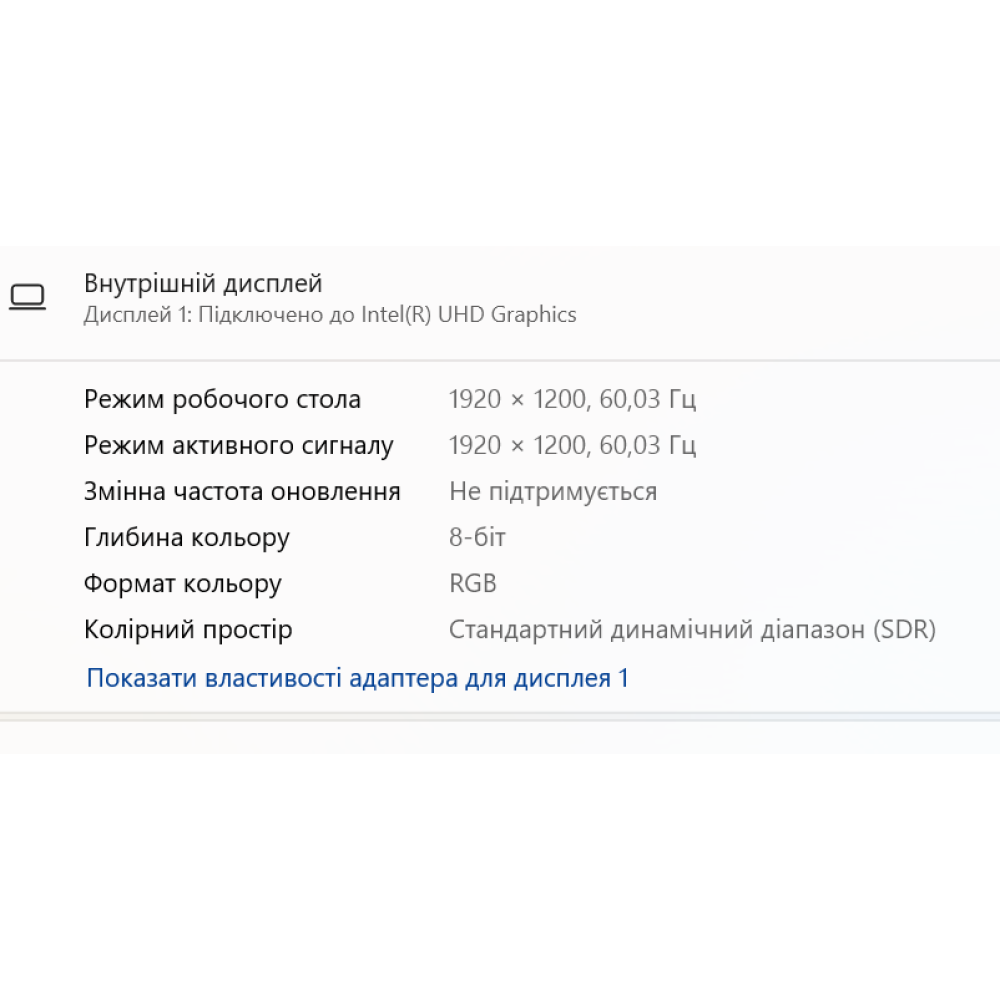Click the "Стандартний динамічний діапазон (SDR)" value

pos(693,629)
